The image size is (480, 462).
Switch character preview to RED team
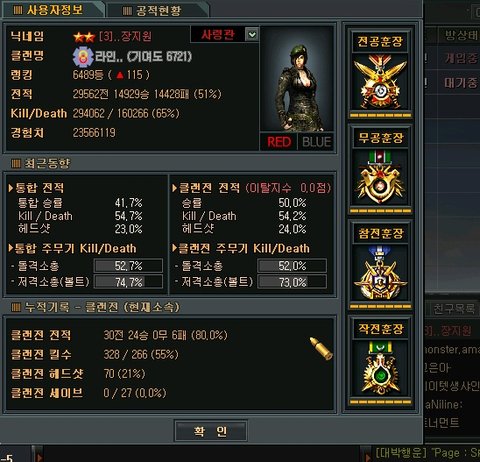pyautogui.click(x=279, y=142)
